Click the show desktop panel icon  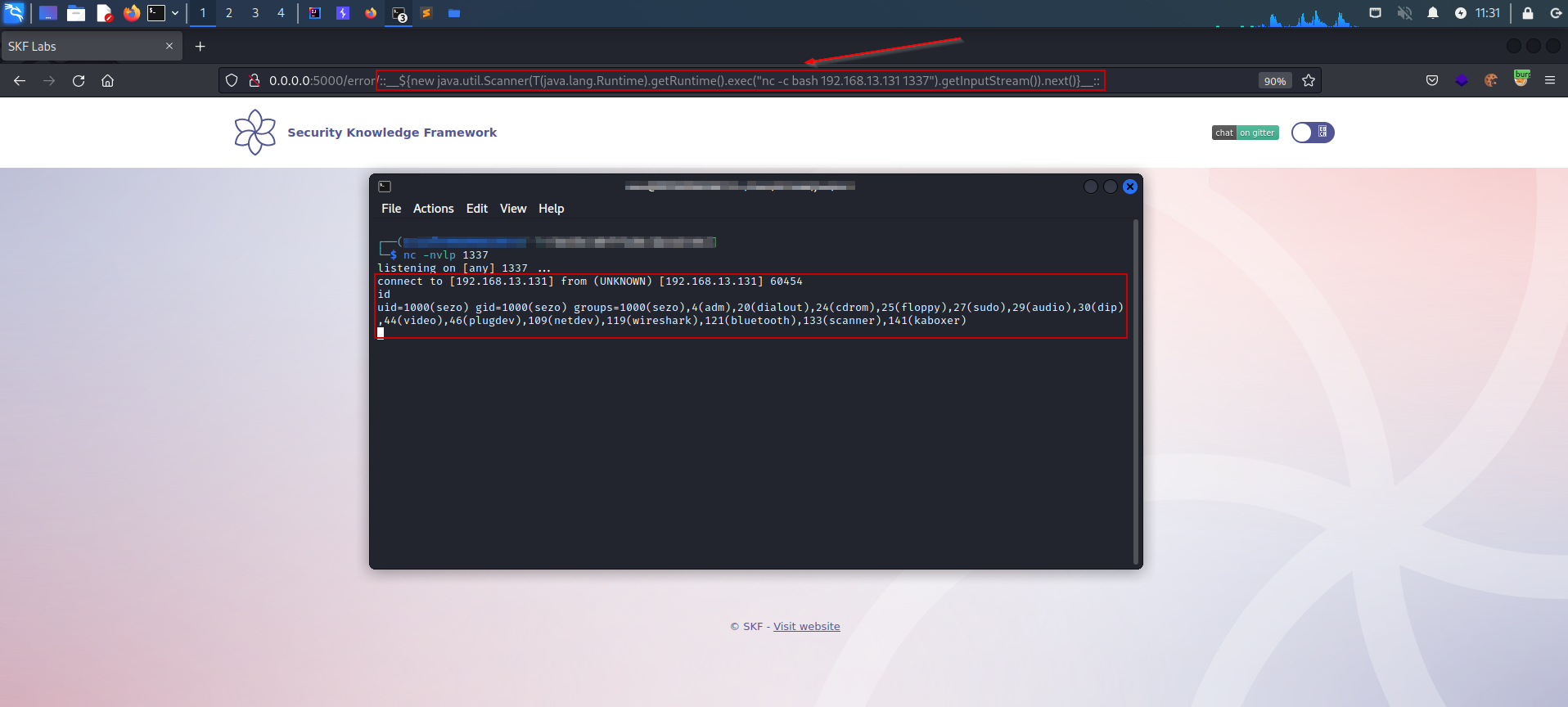[x=48, y=13]
